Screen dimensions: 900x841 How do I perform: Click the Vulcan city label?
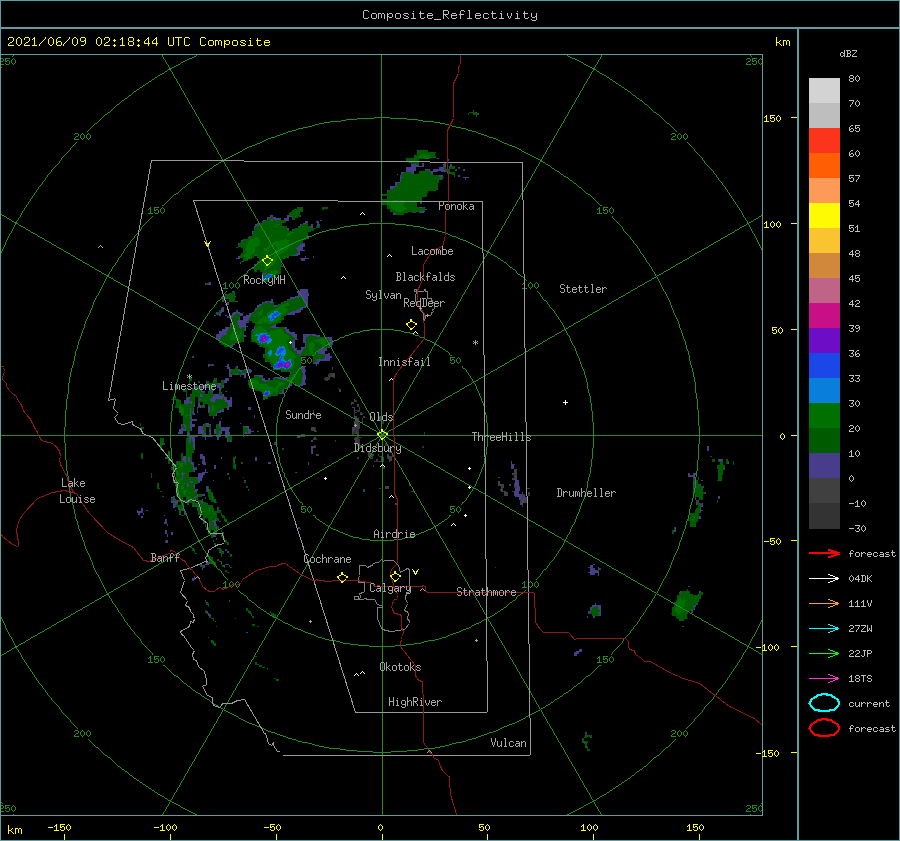[509, 743]
